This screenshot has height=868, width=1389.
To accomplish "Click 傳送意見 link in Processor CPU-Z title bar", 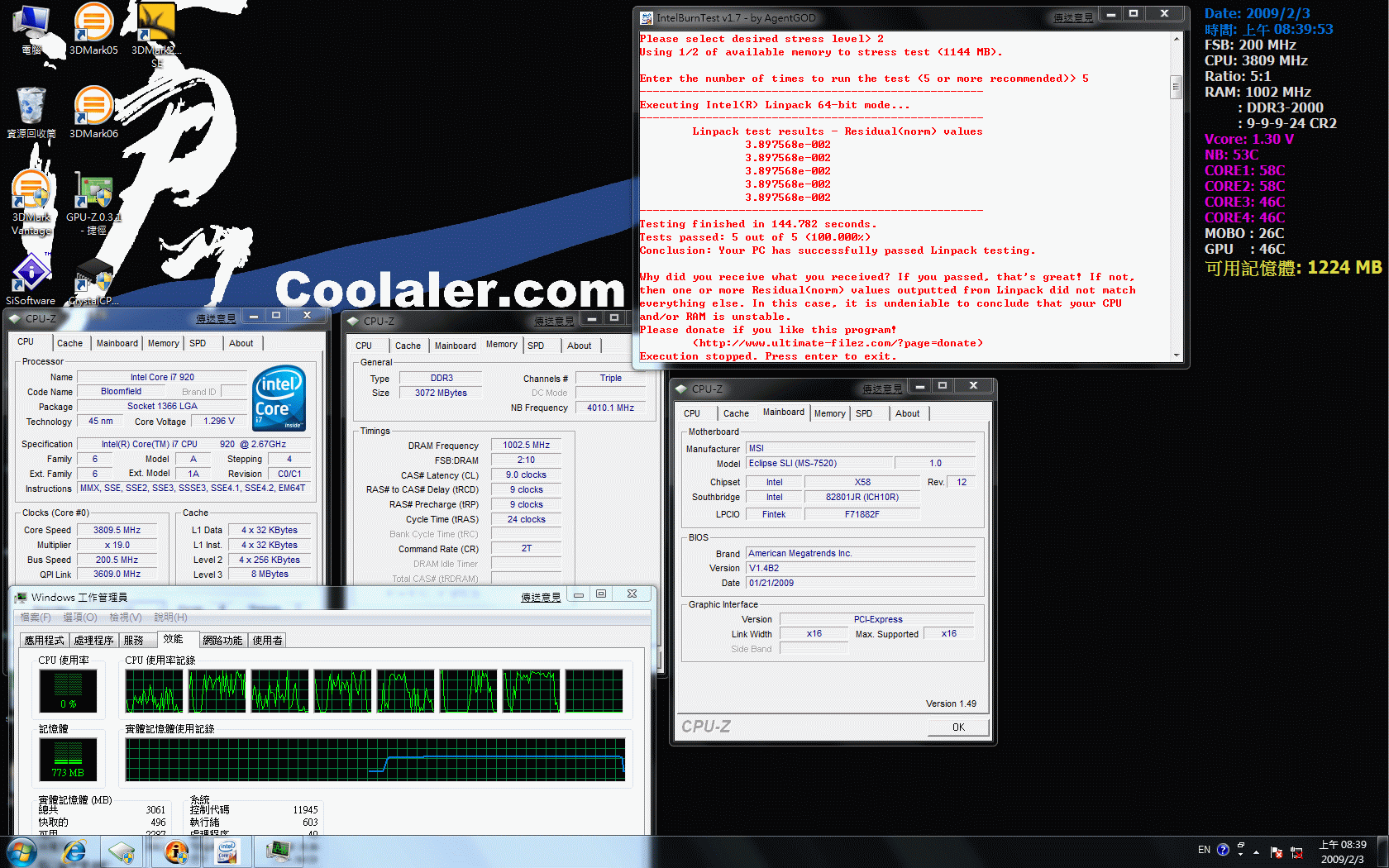I will pyautogui.click(x=216, y=318).
